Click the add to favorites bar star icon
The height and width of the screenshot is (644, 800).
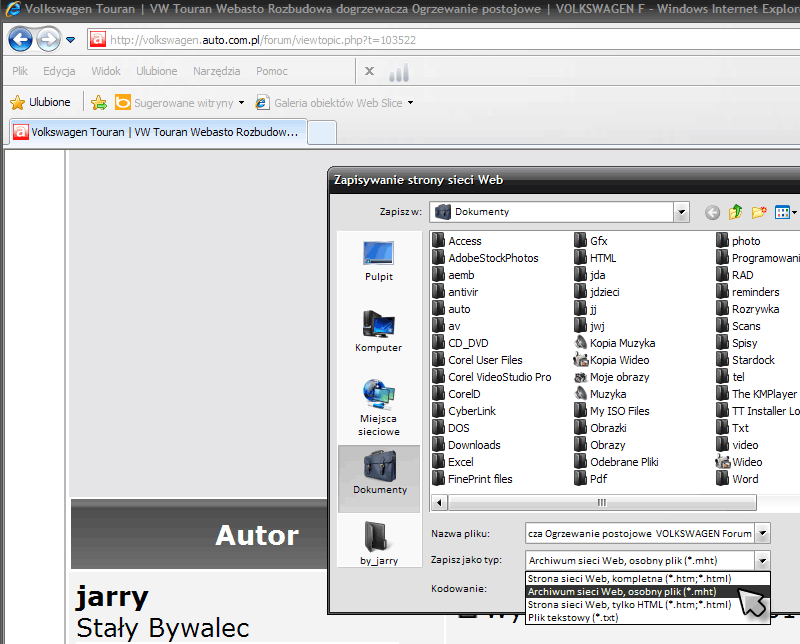click(99, 103)
